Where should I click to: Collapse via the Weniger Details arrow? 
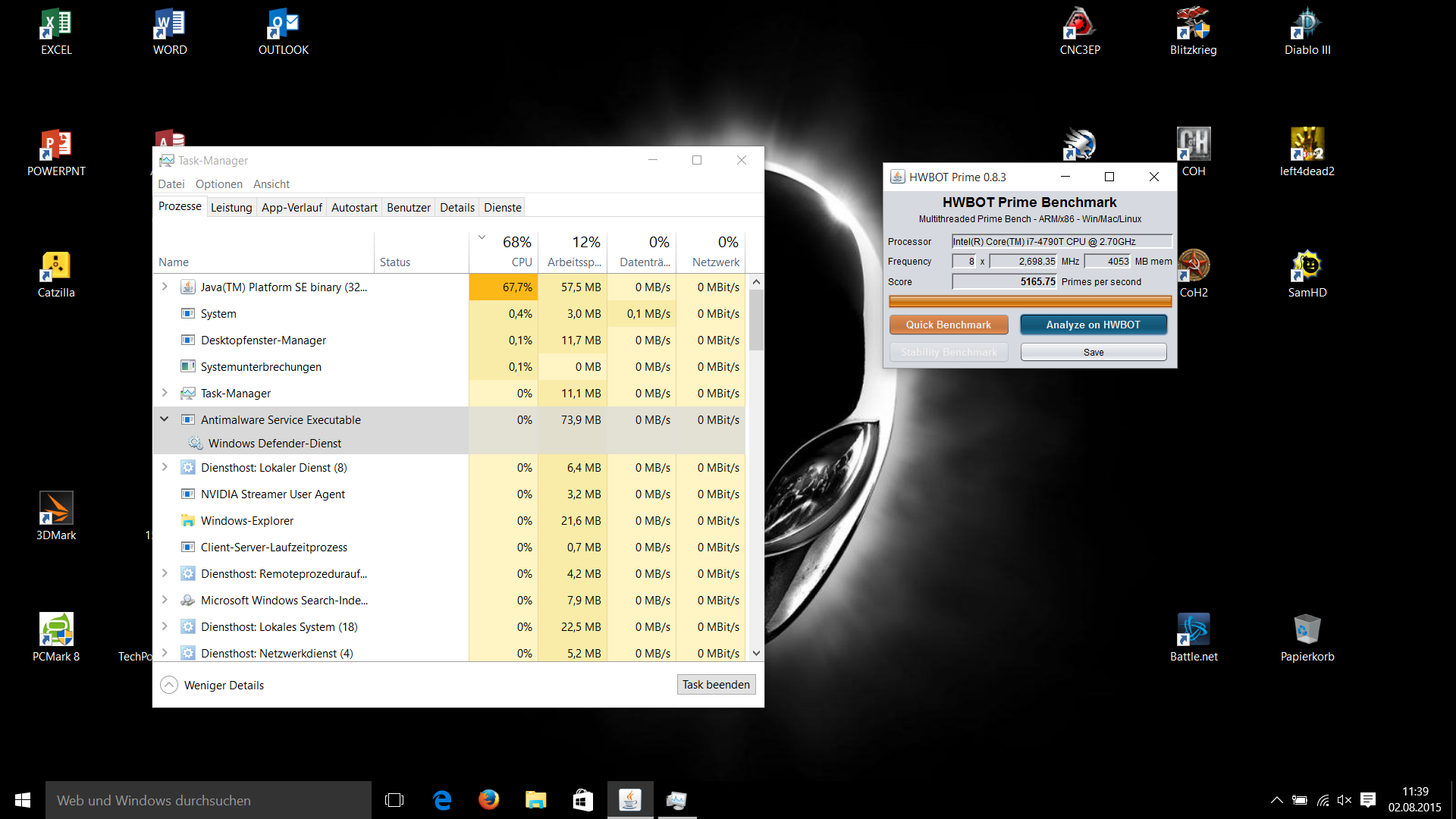click(169, 685)
